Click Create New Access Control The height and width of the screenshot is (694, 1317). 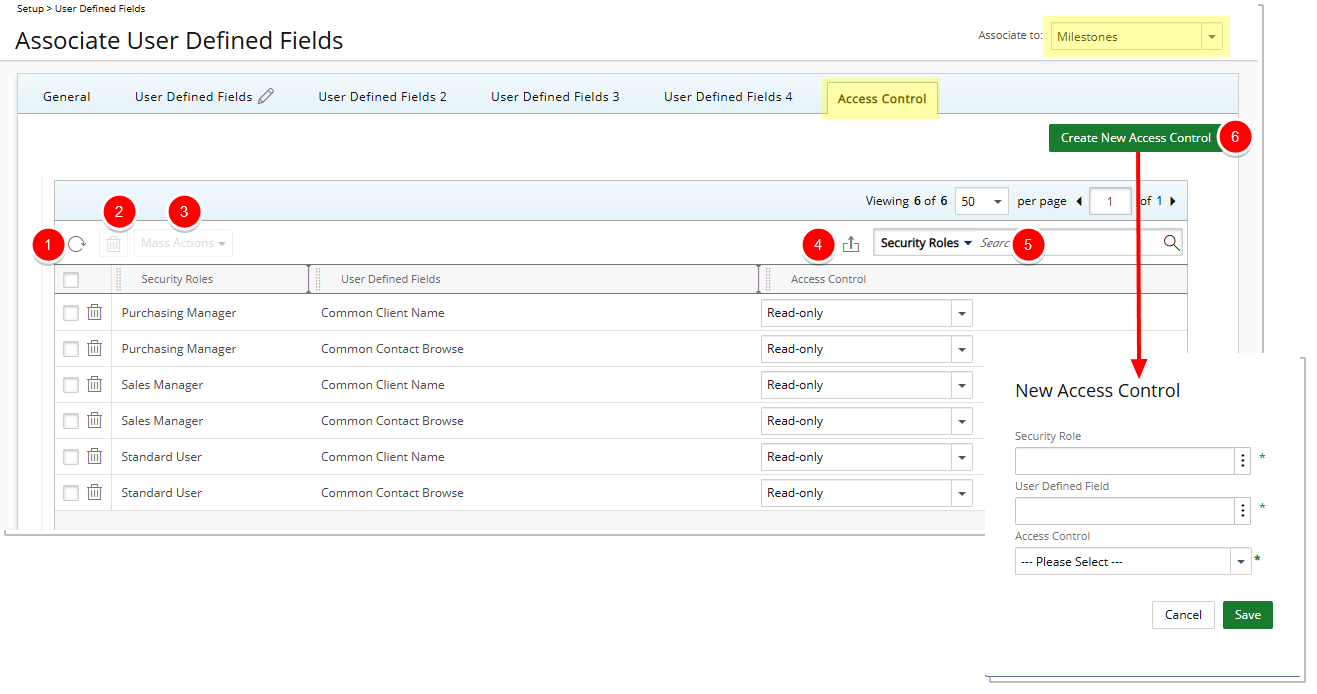(x=1135, y=137)
